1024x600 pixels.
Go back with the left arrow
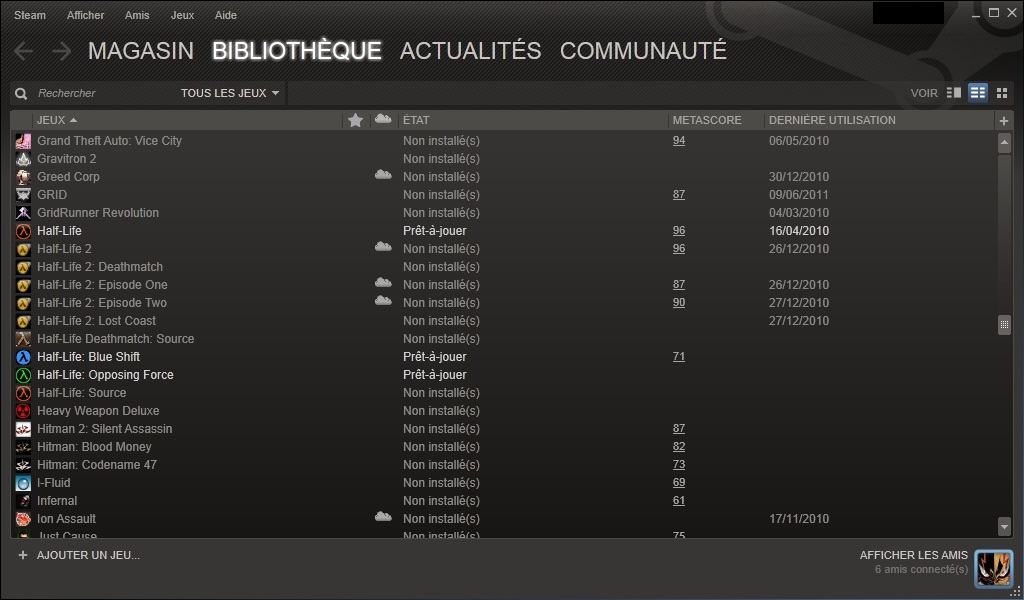coord(24,51)
